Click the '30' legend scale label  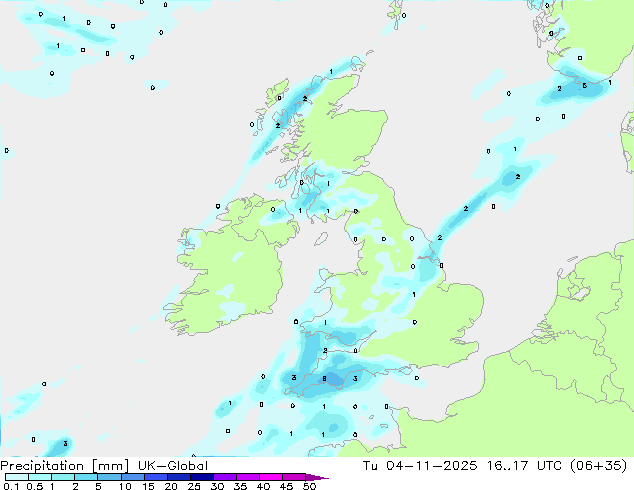[x=217, y=486]
